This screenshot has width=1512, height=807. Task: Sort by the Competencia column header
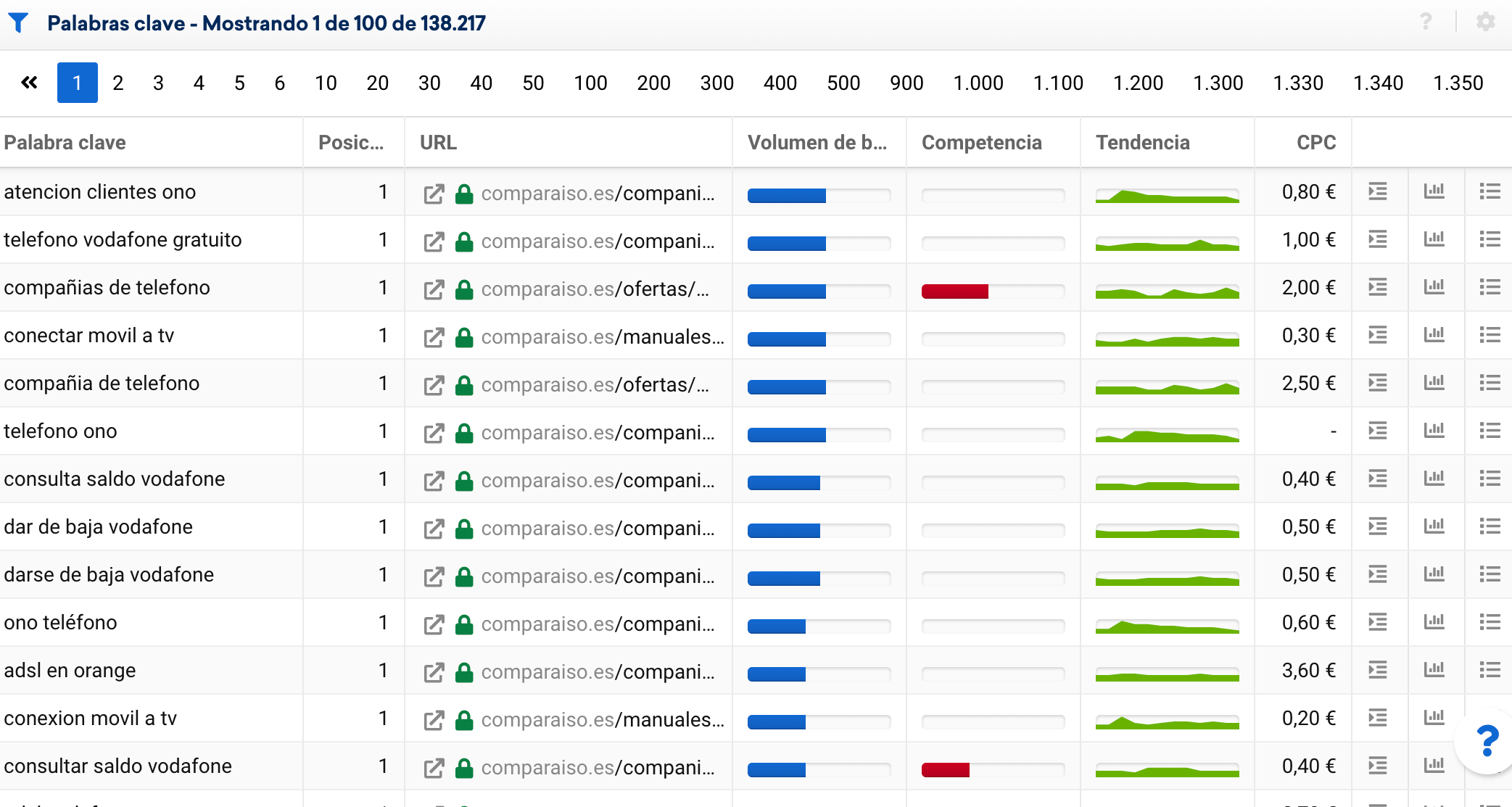[x=981, y=142]
